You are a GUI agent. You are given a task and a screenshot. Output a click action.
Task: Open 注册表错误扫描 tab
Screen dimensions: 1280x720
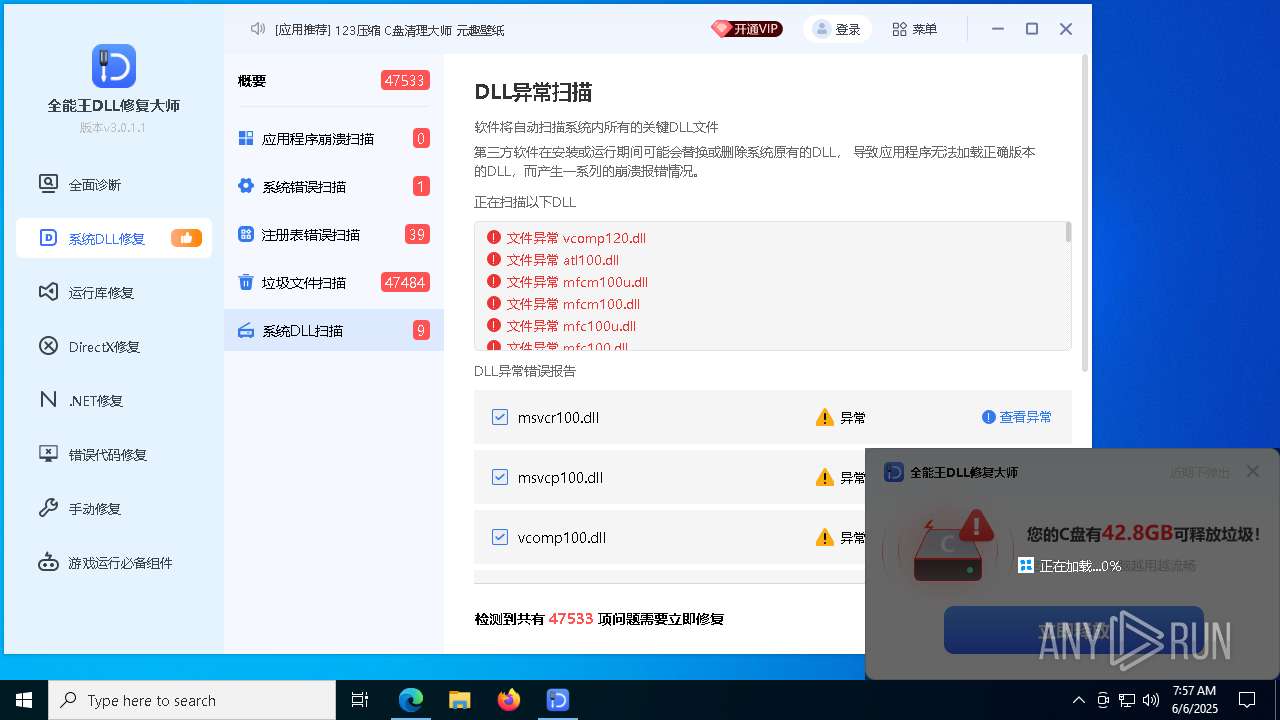334,235
